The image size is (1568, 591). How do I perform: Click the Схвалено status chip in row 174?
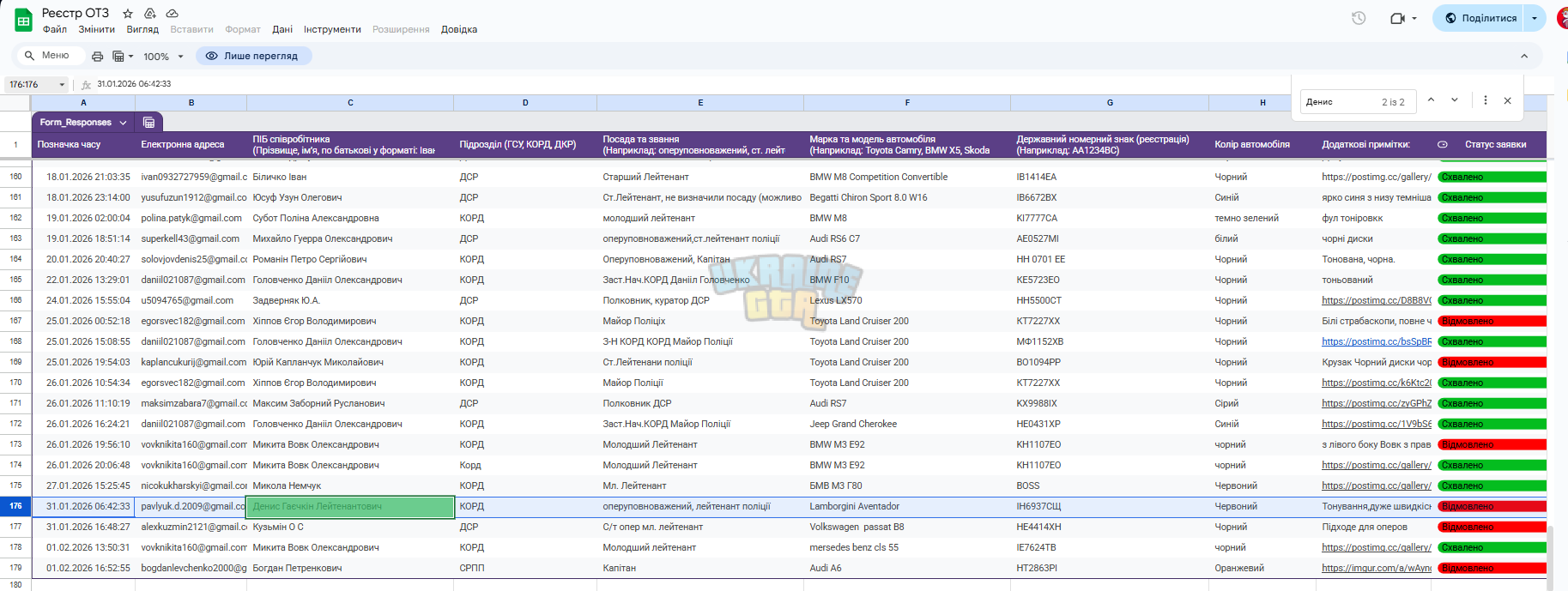click(x=1492, y=465)
